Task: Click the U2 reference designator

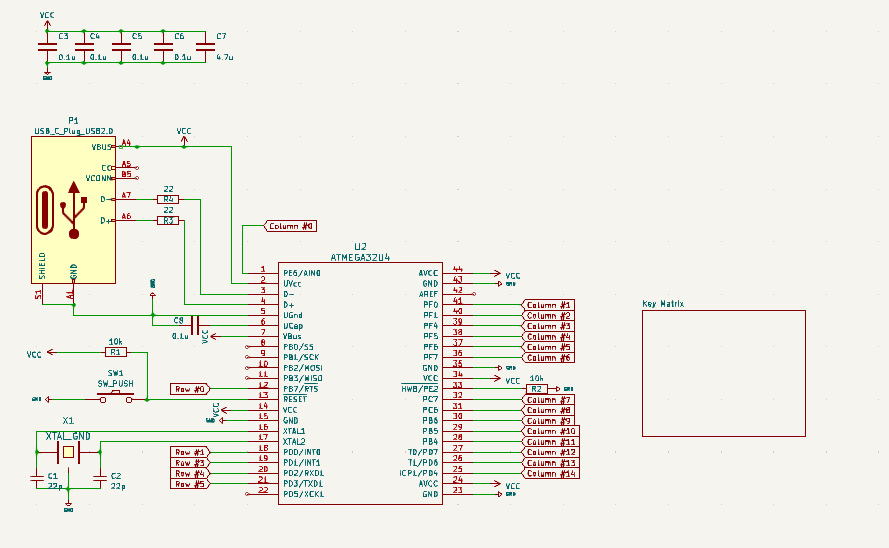Action: click(360, 247)
